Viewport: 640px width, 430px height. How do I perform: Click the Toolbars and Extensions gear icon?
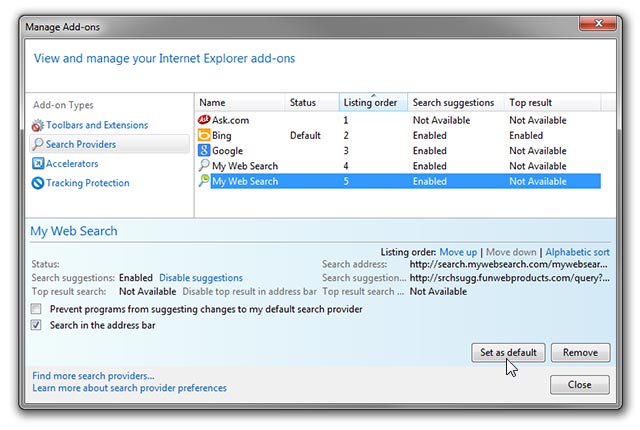(38, 125)
